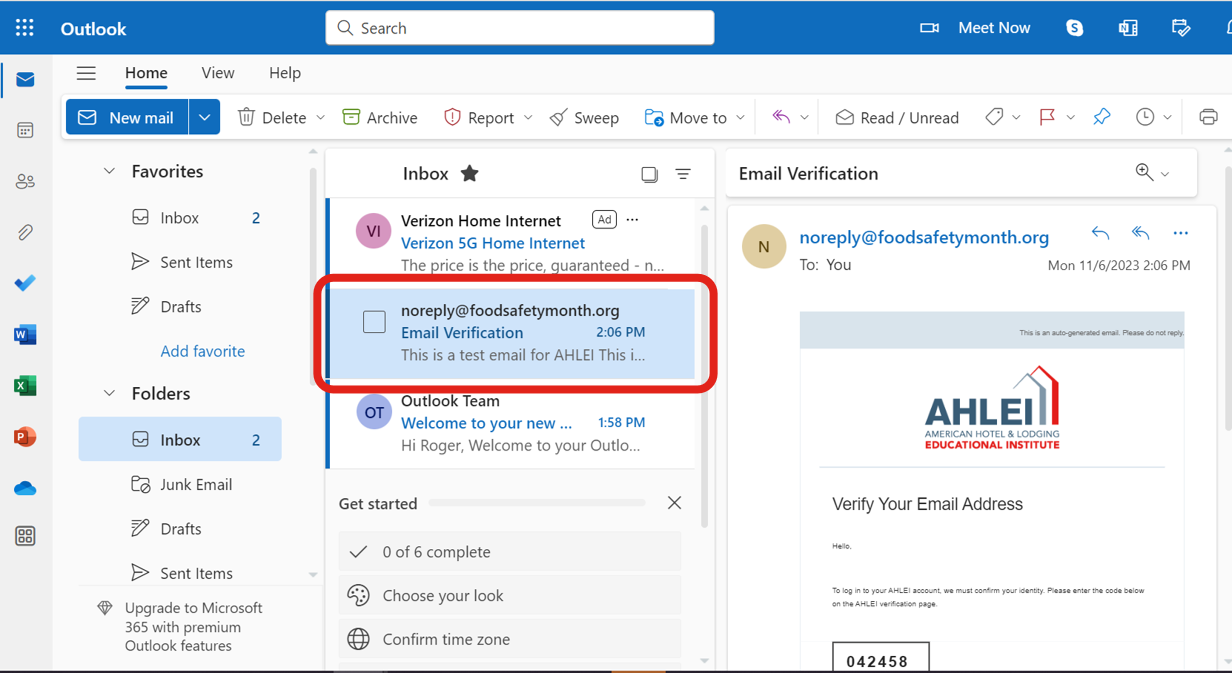
Task: Toggle the select-all messages icon
Action: 649,174
